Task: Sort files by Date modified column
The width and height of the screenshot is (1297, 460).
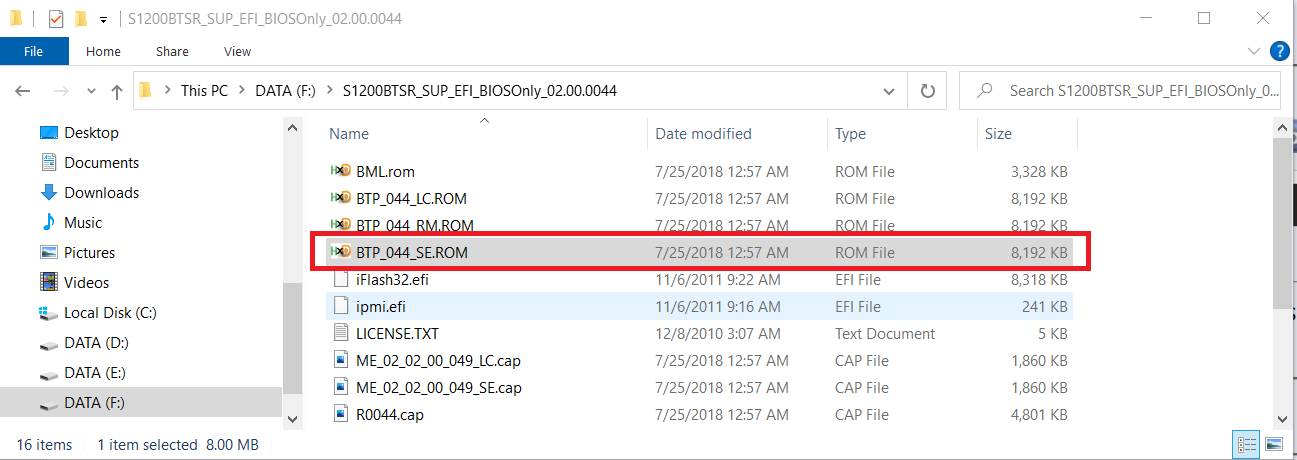Action: pyautogui.click(x=703, y=134)
